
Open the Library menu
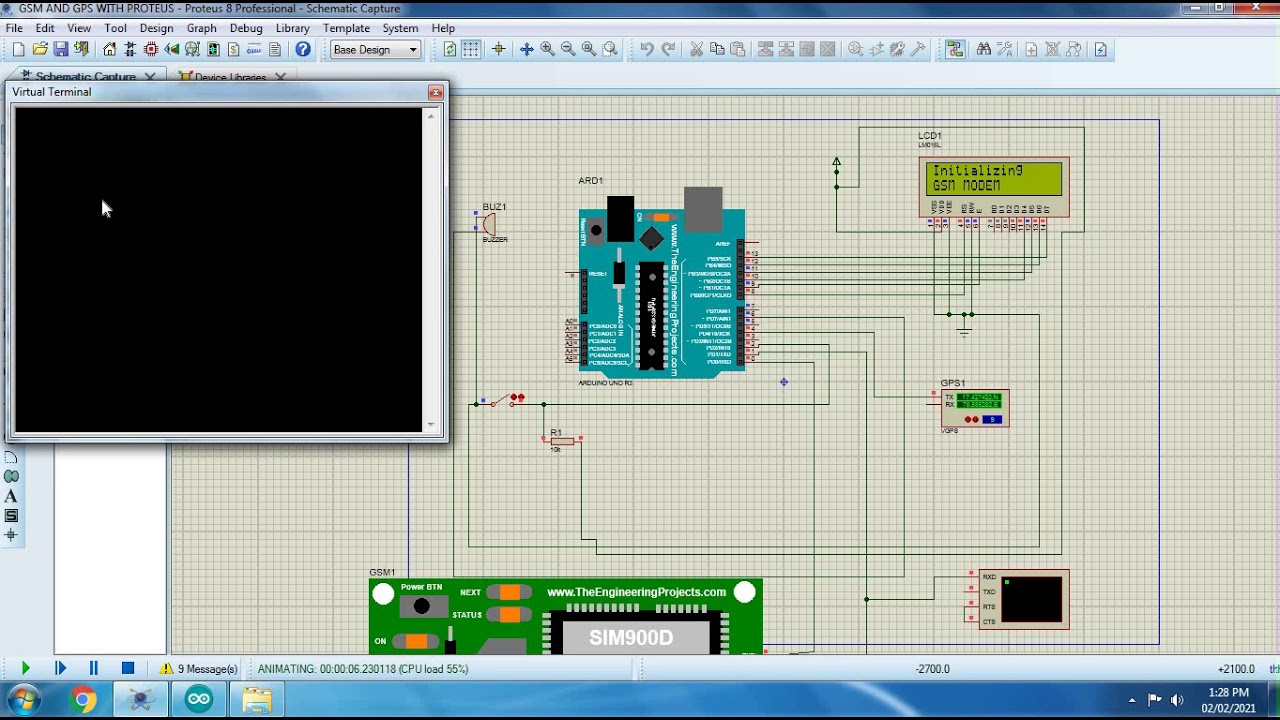292,28
